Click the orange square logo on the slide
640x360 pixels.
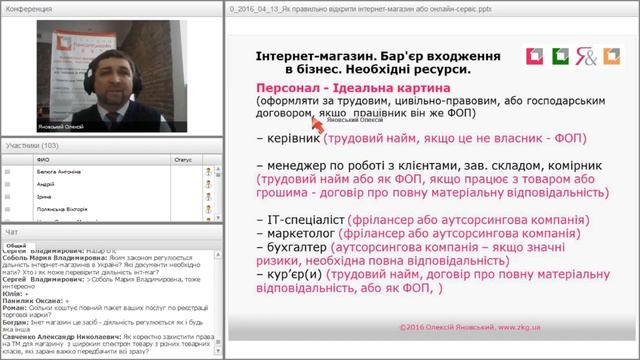pyautogui.click(x=611, y=56)
